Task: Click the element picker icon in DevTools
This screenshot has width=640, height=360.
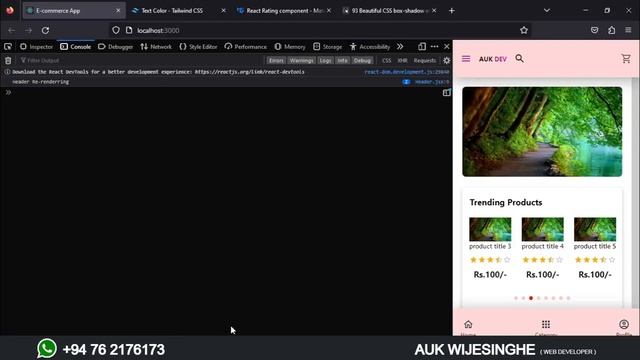Action: pyautogui.click(x=8, y=47)
